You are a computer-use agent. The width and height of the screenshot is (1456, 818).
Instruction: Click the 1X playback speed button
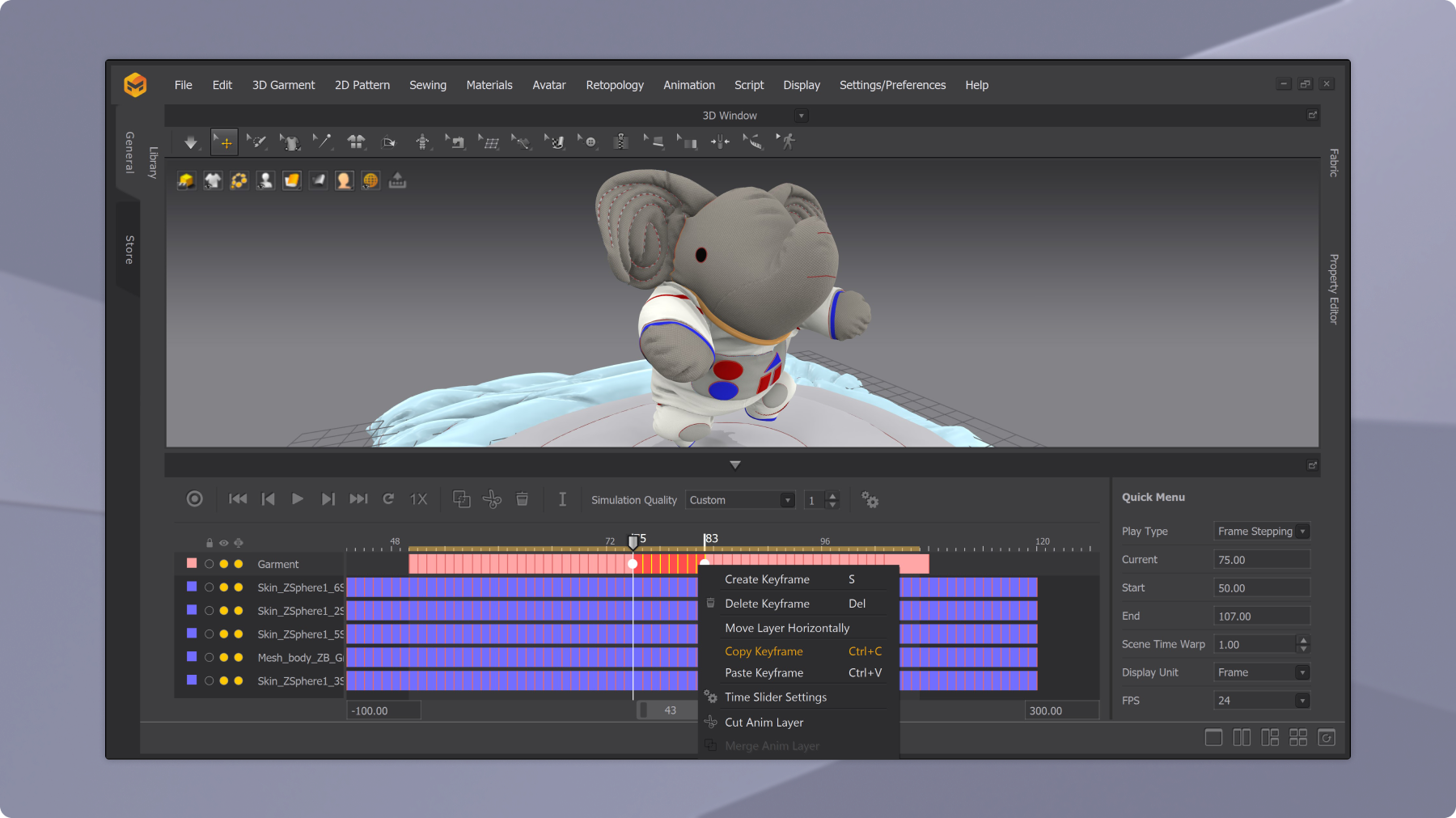click(x=418, y=499)
